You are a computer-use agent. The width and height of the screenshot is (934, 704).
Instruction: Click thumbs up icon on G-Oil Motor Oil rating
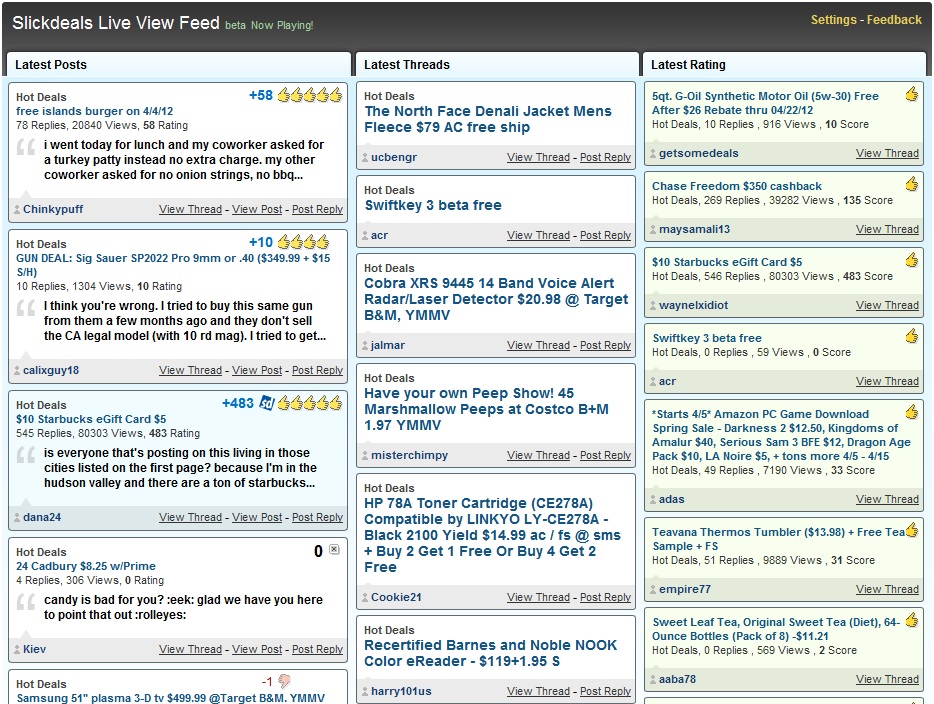pyautogui.click(x=911, y=94)
